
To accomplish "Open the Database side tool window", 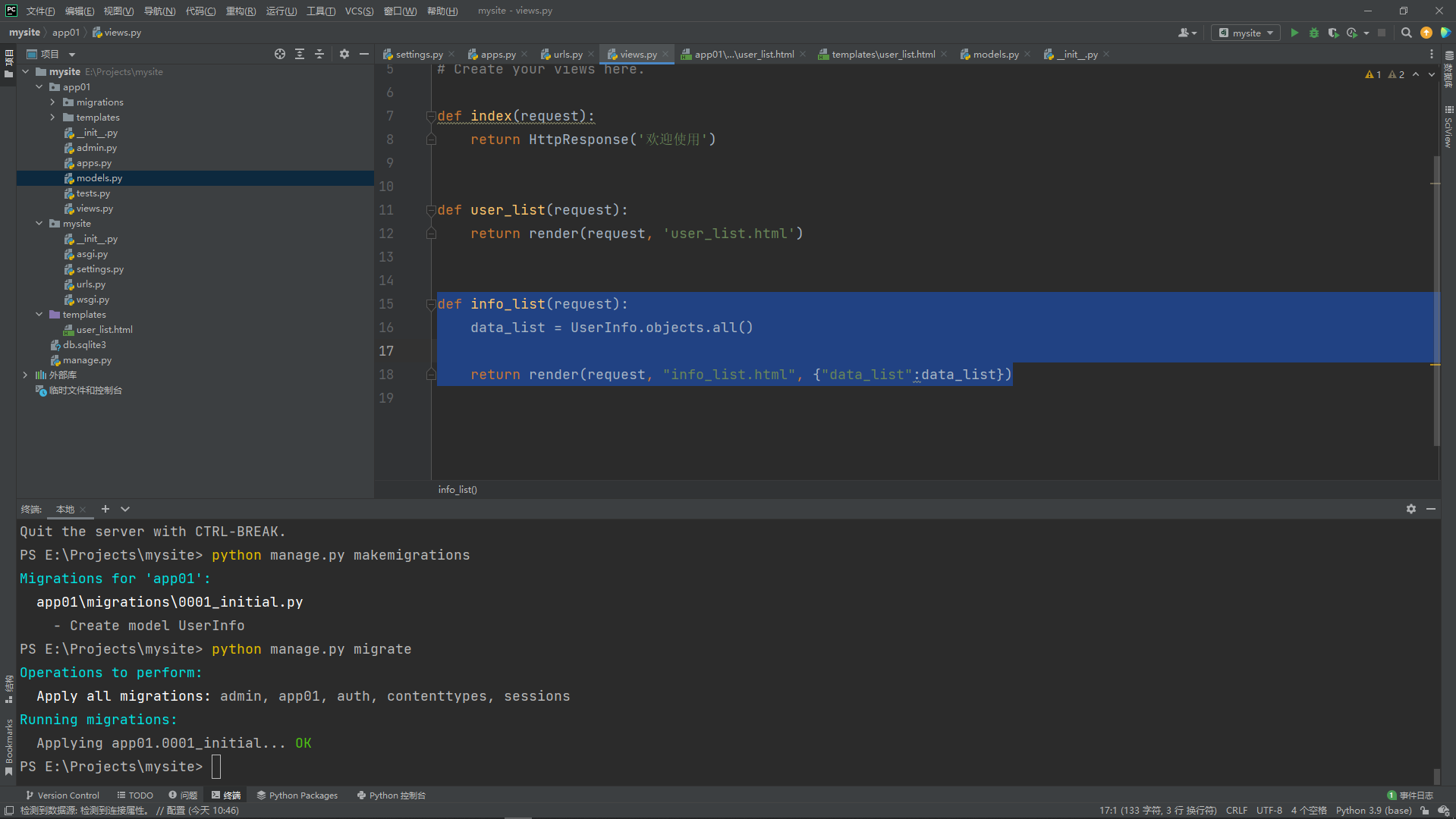I will pos(1448,71).
